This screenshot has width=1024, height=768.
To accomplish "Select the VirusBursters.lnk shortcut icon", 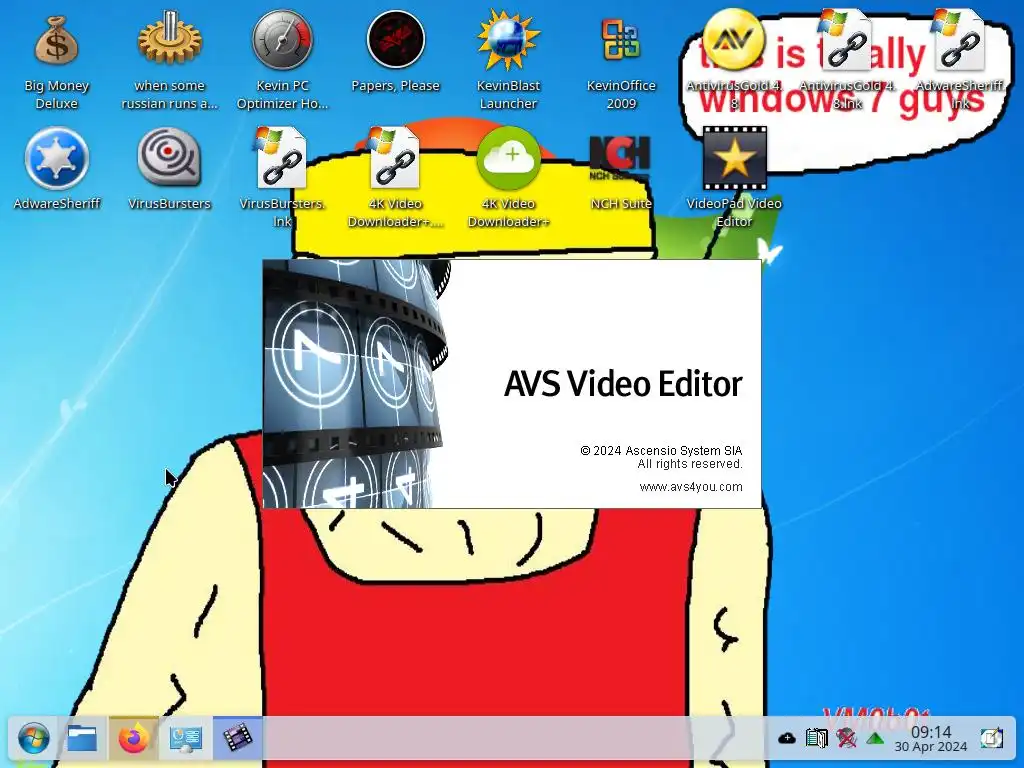I will pos(282,157).
